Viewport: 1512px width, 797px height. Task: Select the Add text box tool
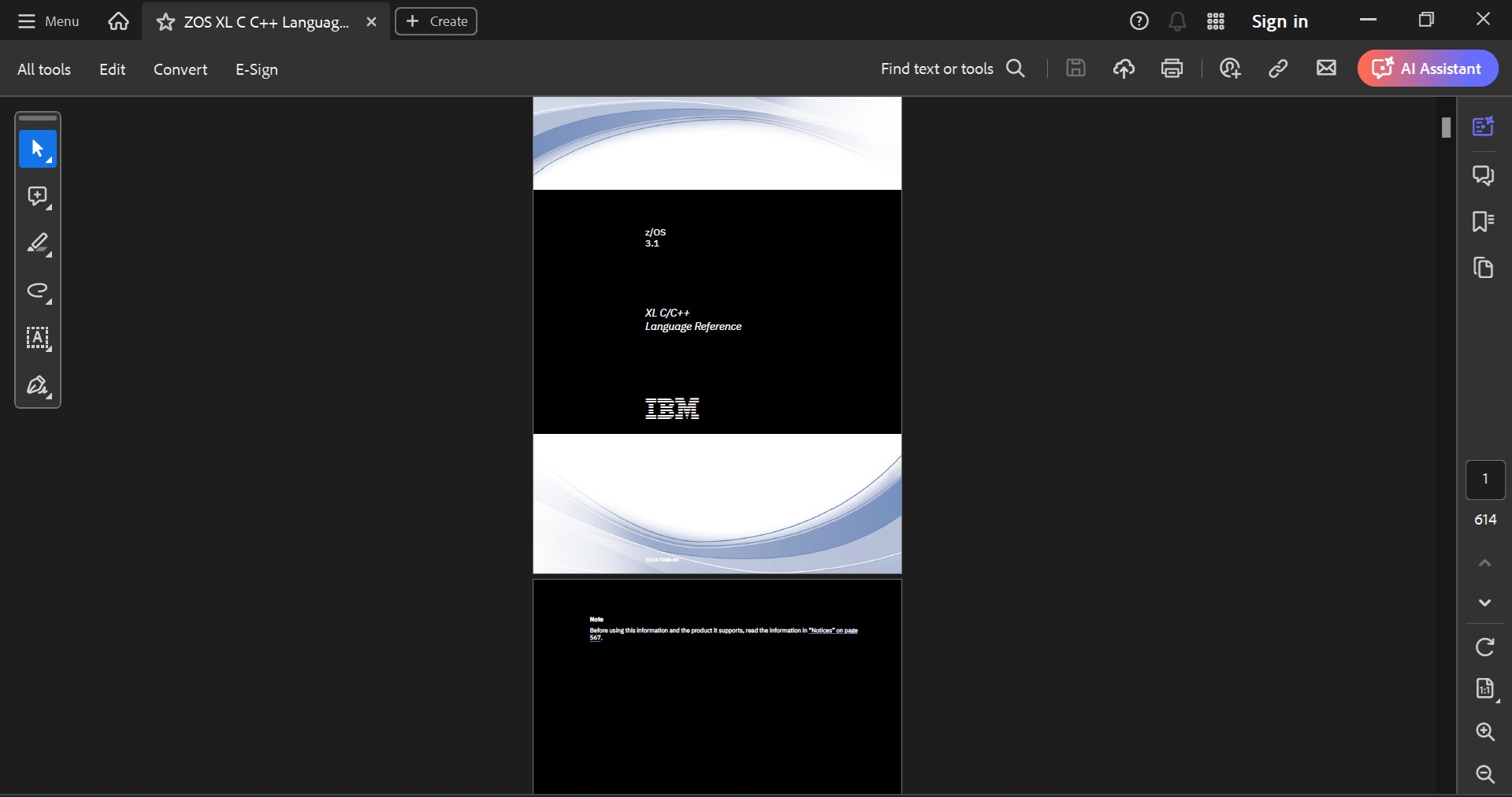[37, 339]
